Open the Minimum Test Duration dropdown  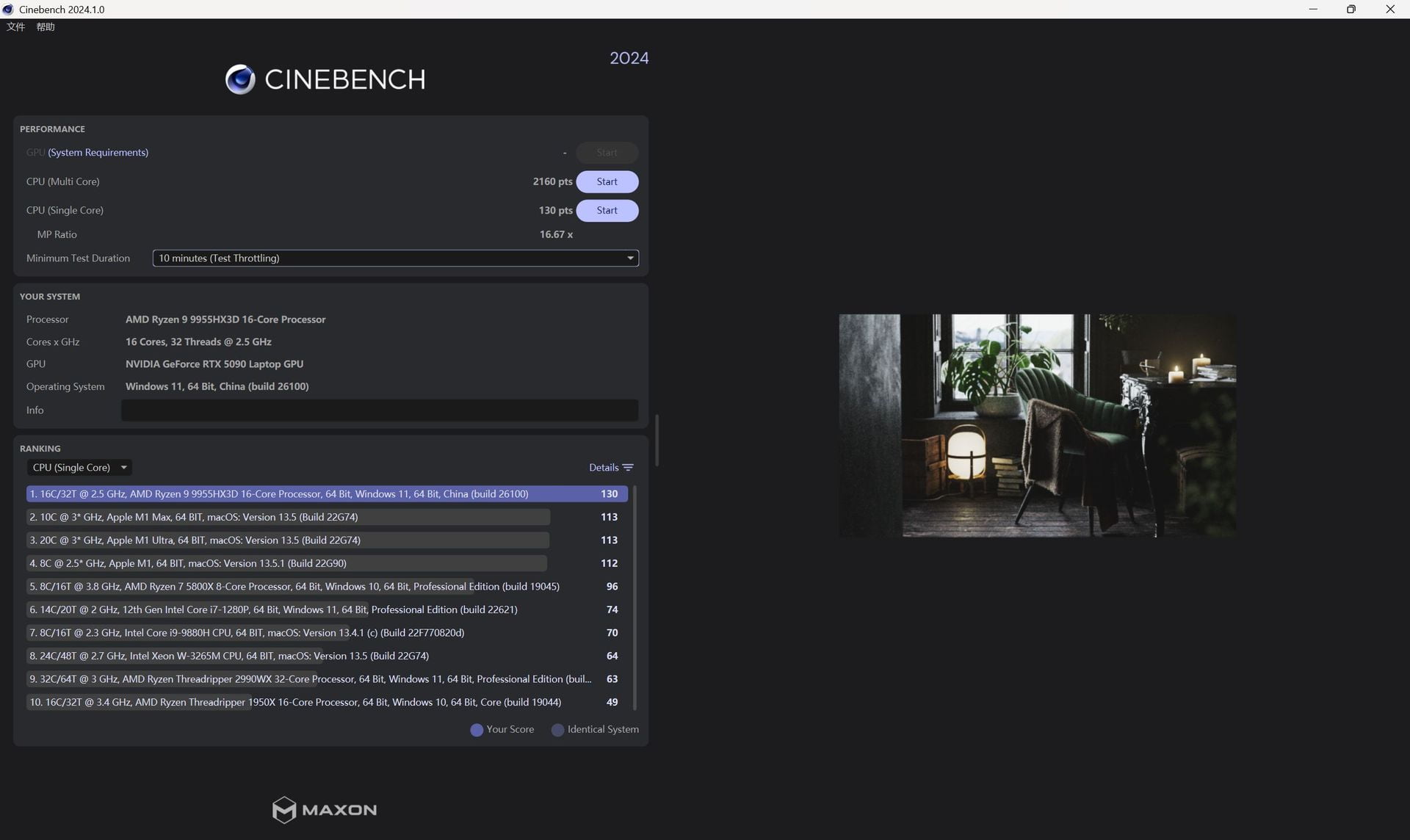point(395,258)
